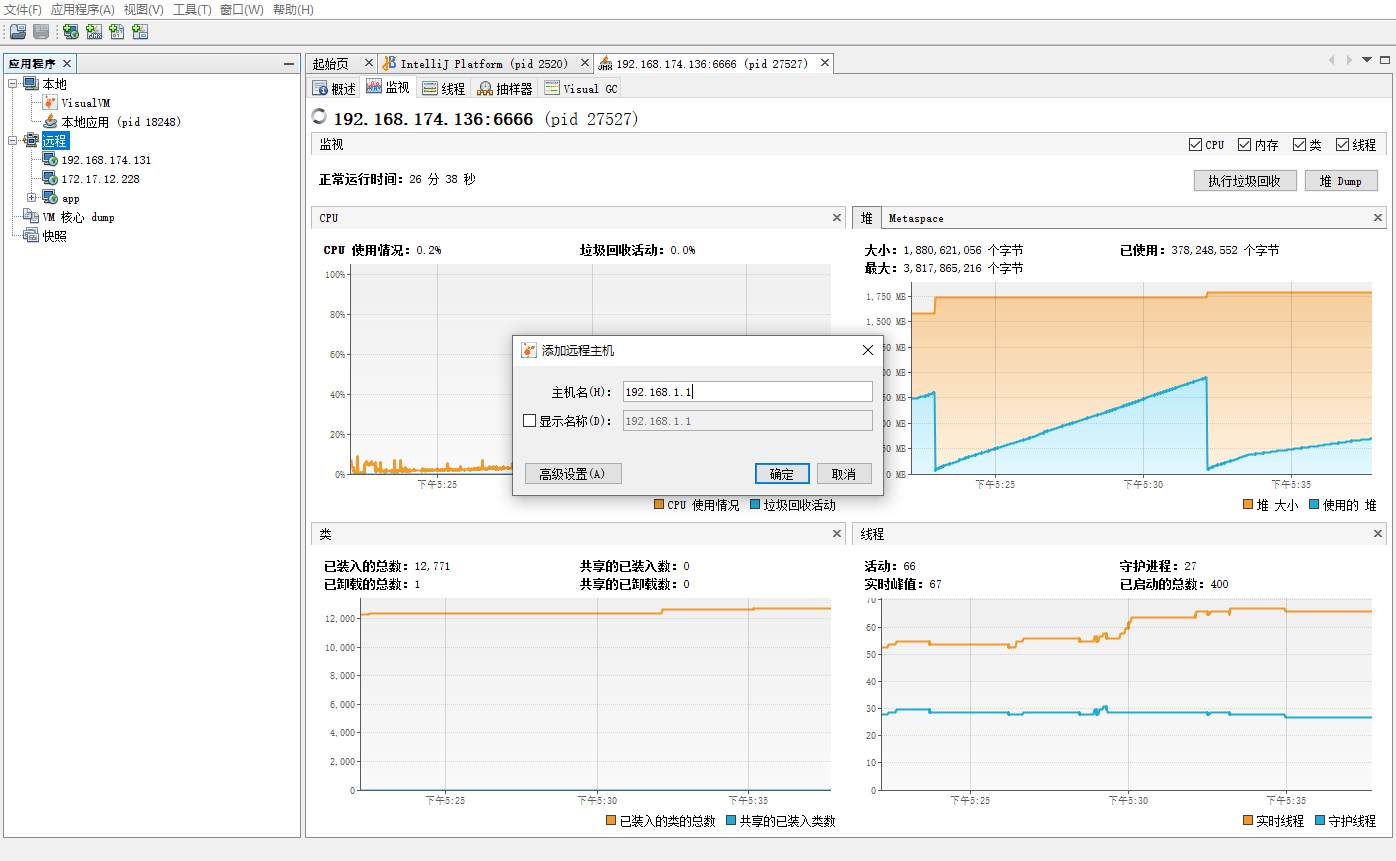This screenshot has width=1396, height=861.
Task: Switch to the 概述 tab
Action: click(x=334, y=88)
